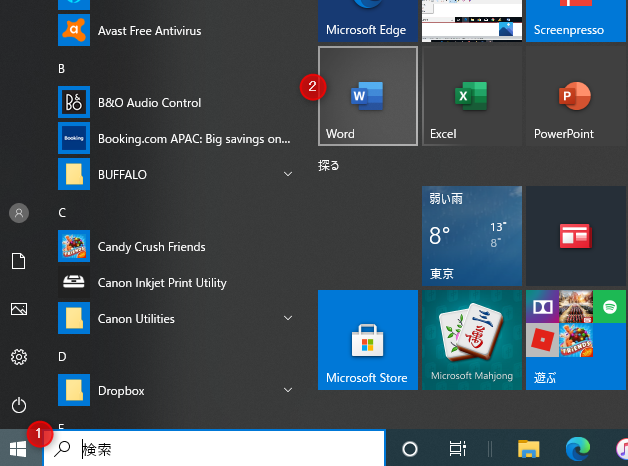Open the Microsoft Store tile
Image resolution: width=628 pixels, height=466 pixels.
point(367,340)
